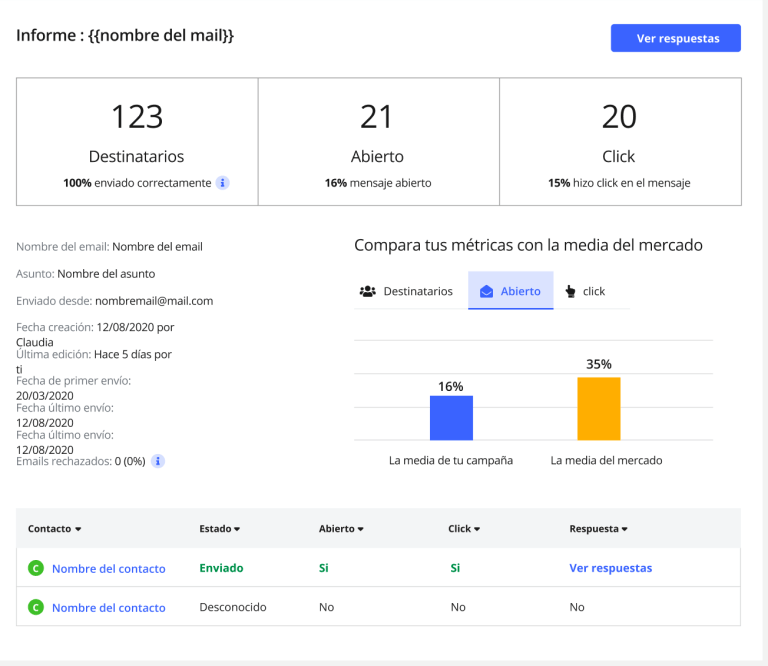Image resolution: width=768 pixels, height=666 pixels.
Task: Click info icon beside Emails rechazados
Action: tap(158, 461)
